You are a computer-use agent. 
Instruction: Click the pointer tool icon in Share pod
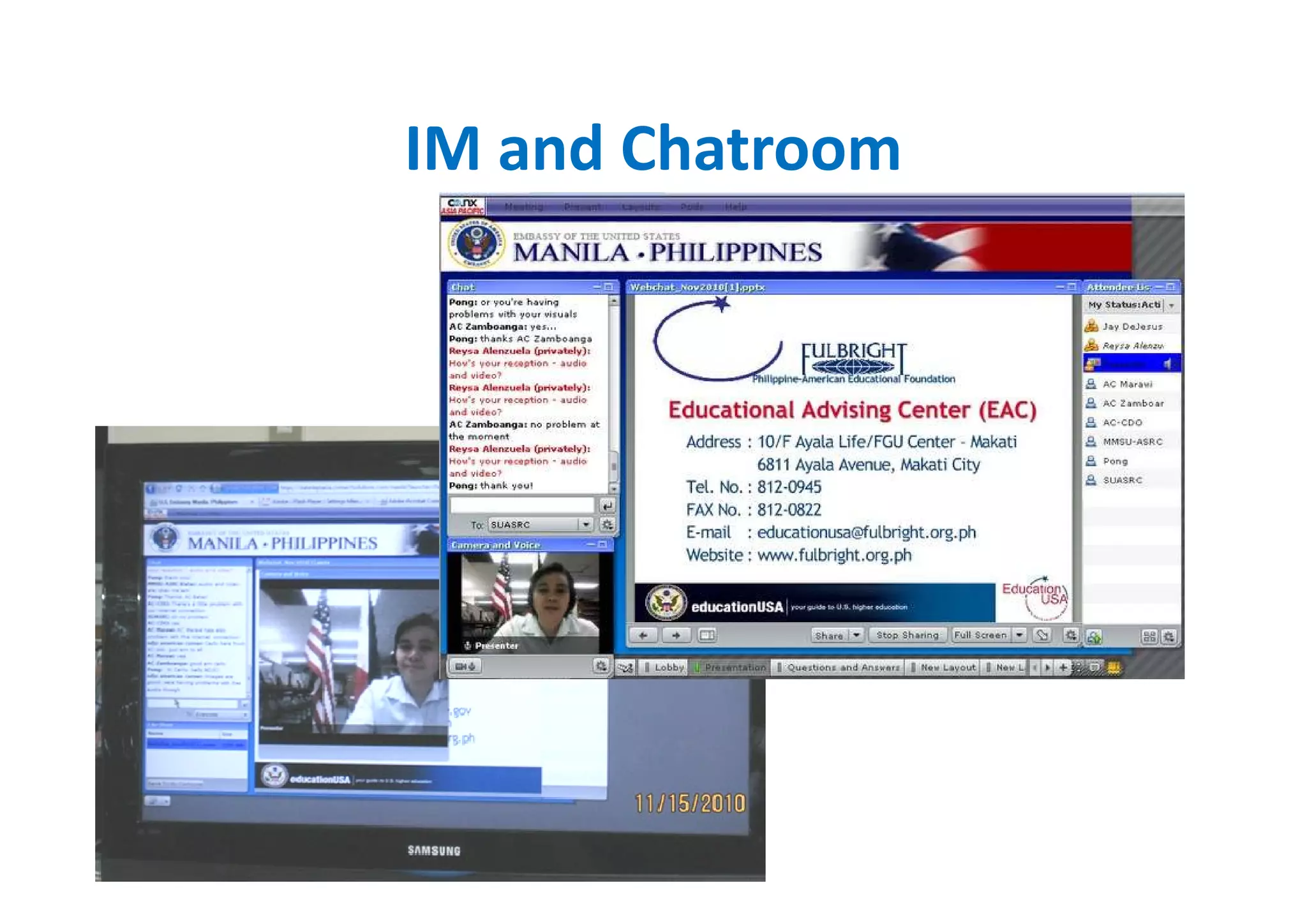[x=1042, y=635]
